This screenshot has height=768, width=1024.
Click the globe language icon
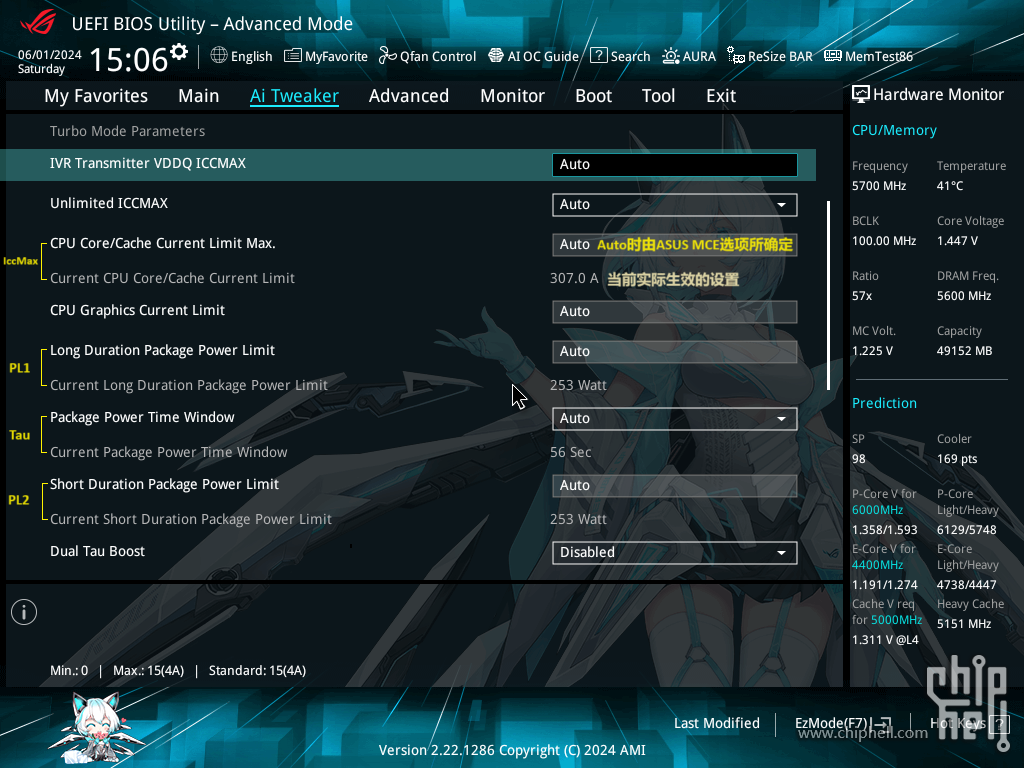click(219, 56)
